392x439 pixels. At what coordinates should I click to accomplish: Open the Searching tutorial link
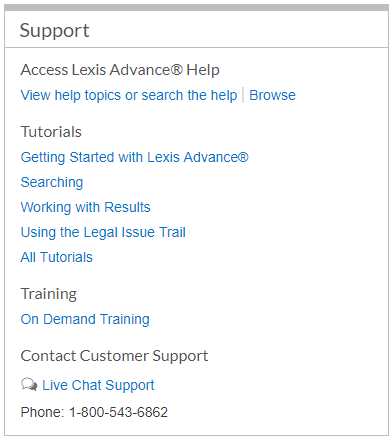[x=52, y=182]
